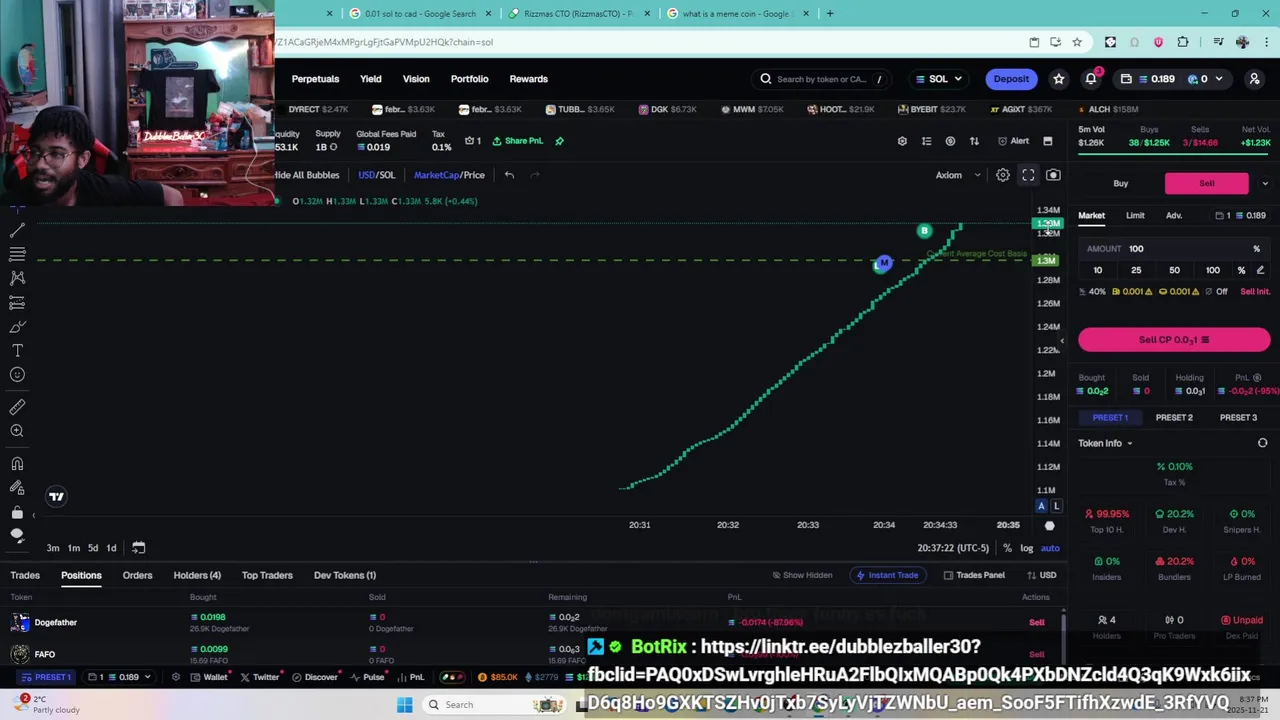Toggle log scale on chart
This screenshot has height=720, width=1280.
click(x=1027, y=548)
